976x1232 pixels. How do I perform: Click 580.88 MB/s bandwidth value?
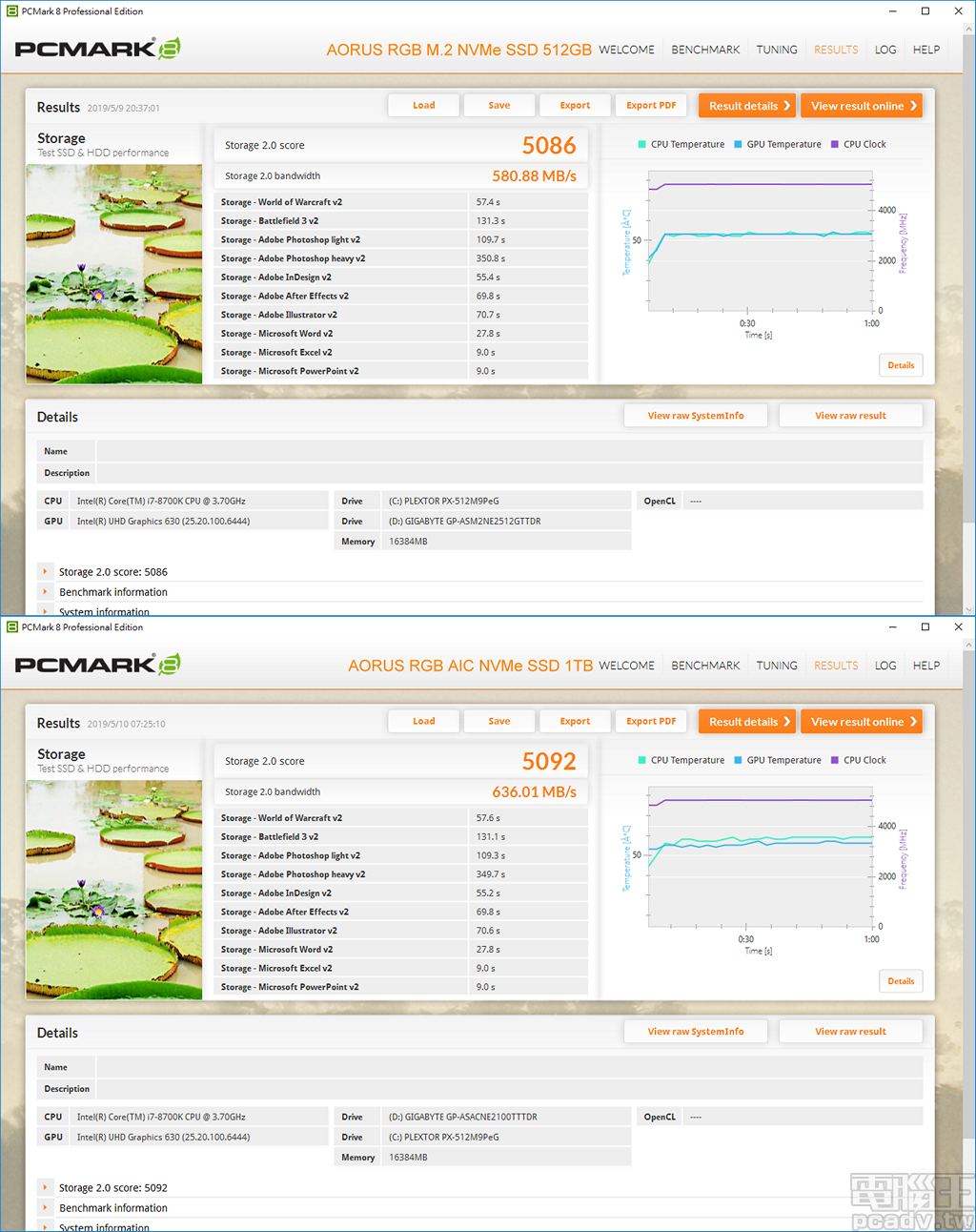click(534, 176)
